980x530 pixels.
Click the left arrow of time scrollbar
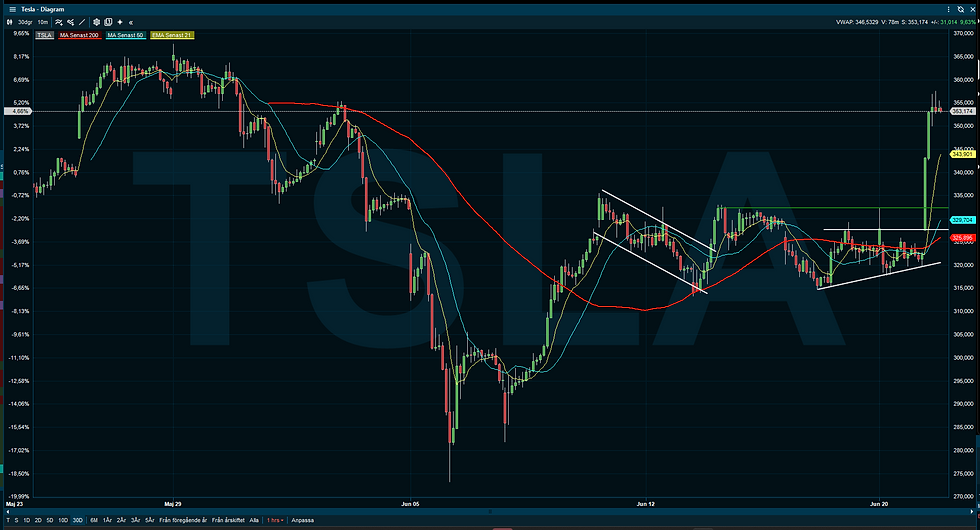point(8,511)
